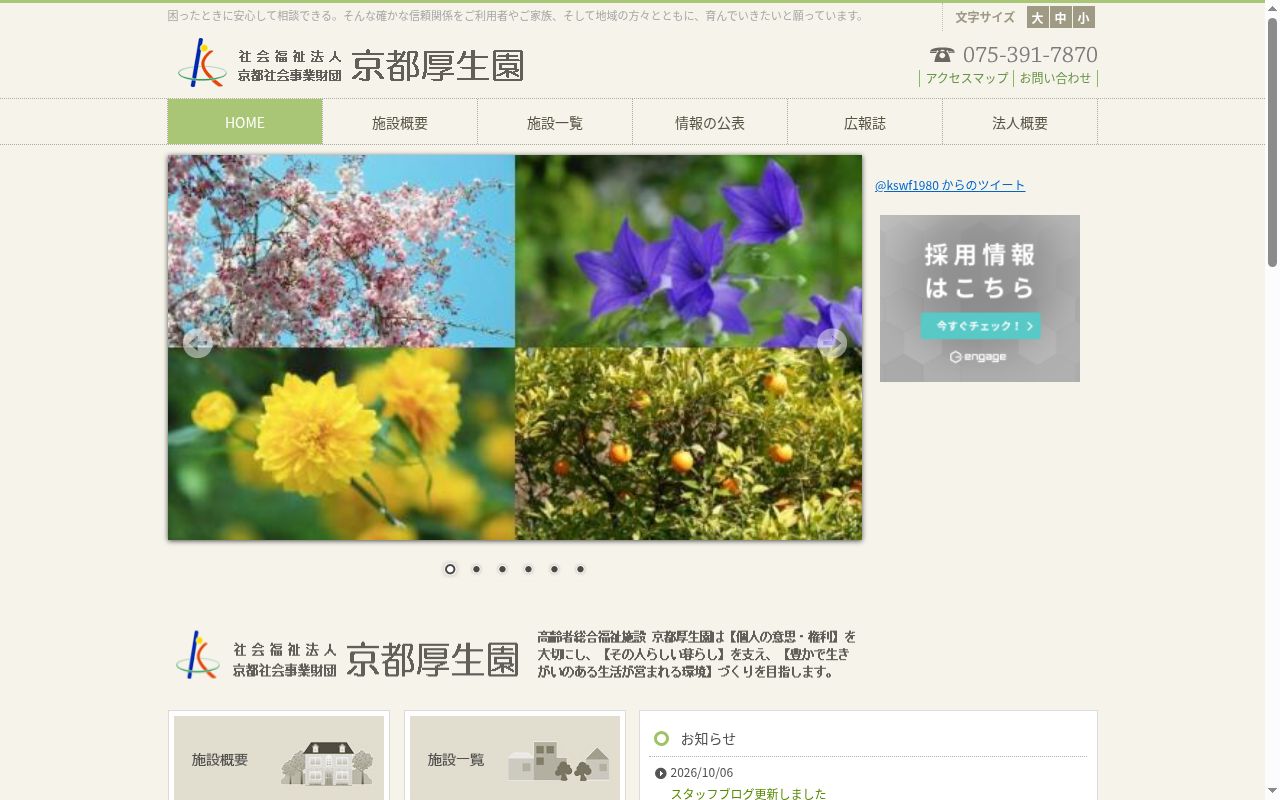Open the 情報の公表 navigation tab
1280x800 pixels.
pyautogui.click(x=710, y=122)
